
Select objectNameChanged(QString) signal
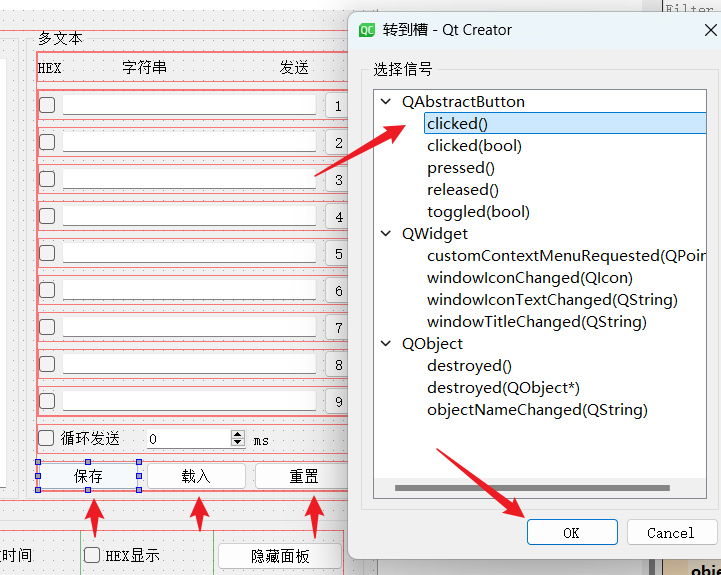coord(537,410)
